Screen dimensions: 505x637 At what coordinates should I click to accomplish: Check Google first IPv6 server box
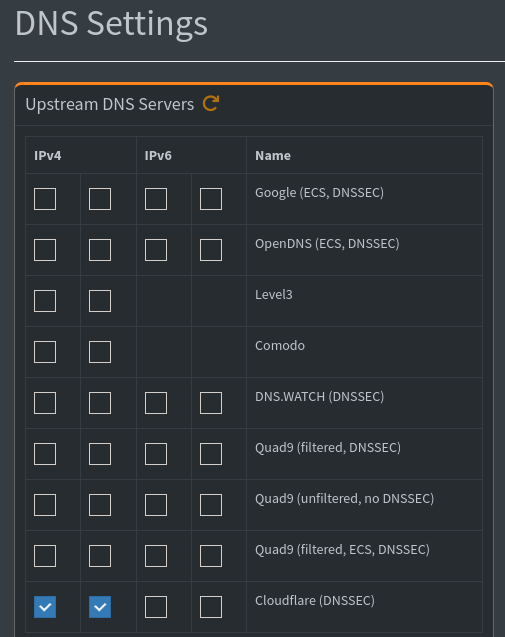(156, 199)
